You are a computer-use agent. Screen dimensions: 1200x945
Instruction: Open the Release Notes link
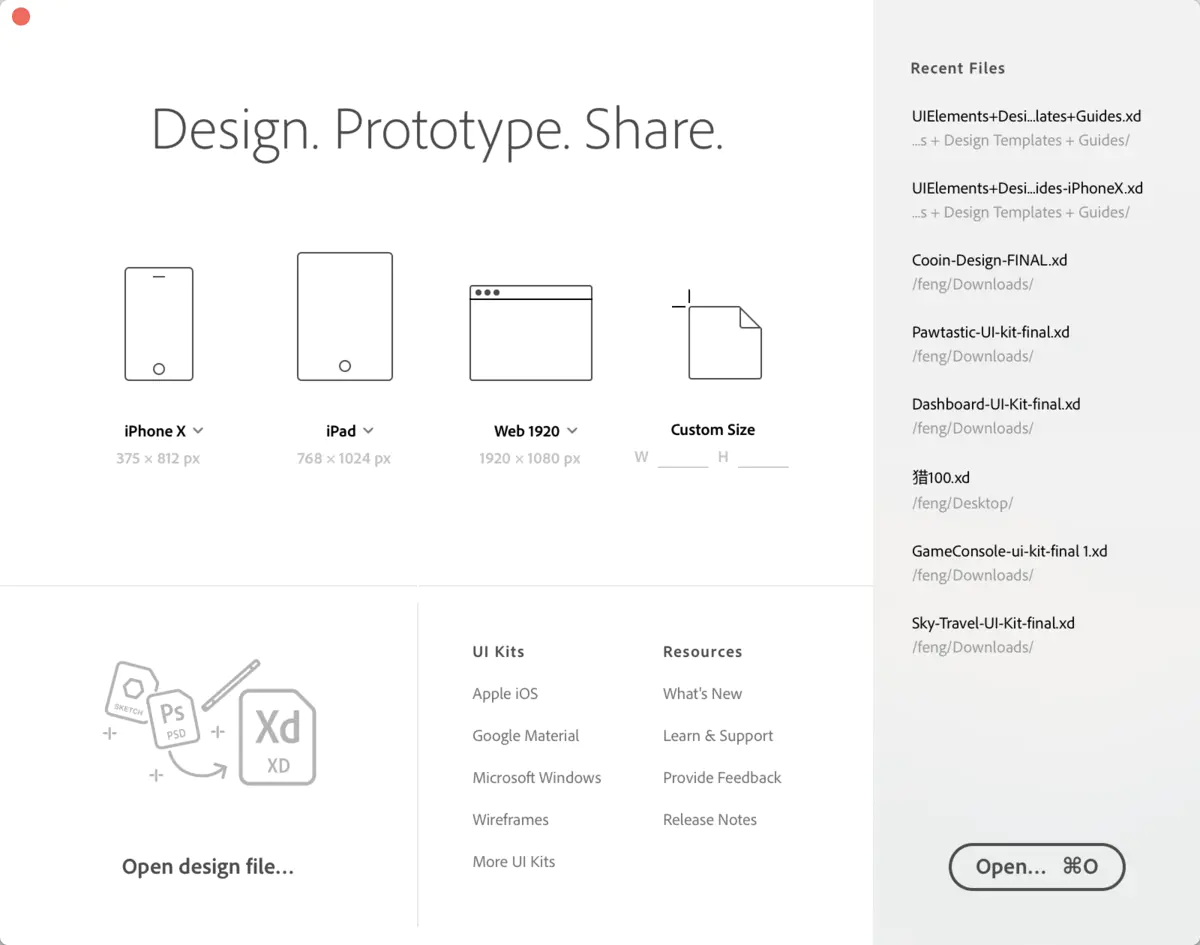point(710,820)
